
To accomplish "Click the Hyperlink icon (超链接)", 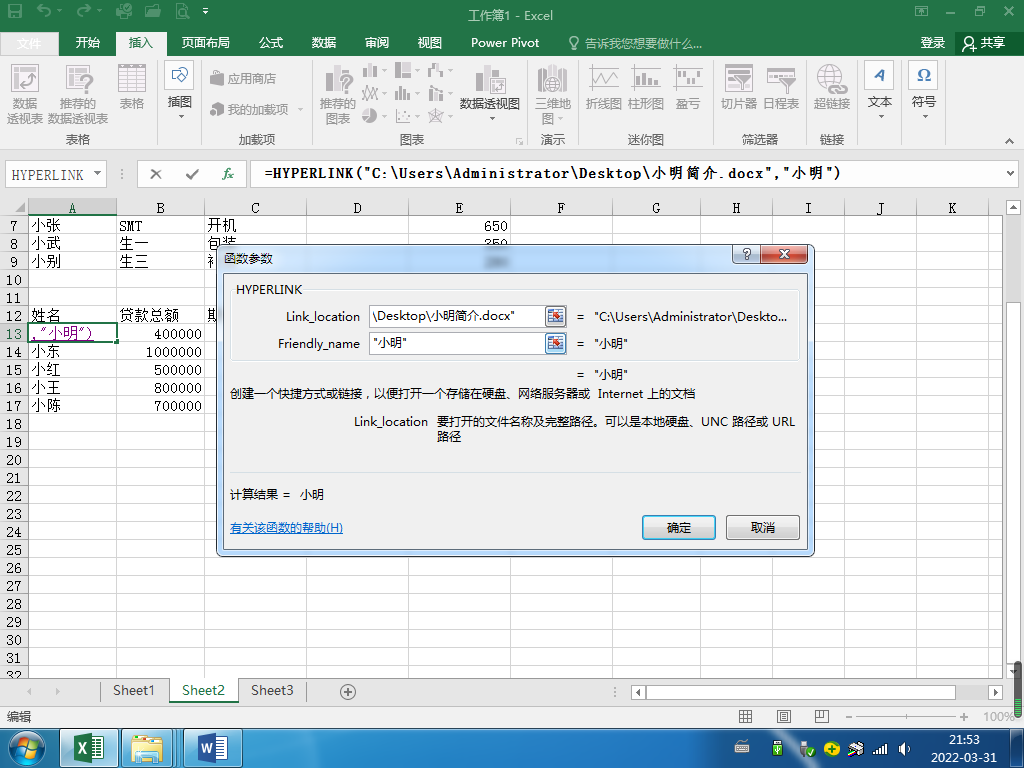I will 831,87.
